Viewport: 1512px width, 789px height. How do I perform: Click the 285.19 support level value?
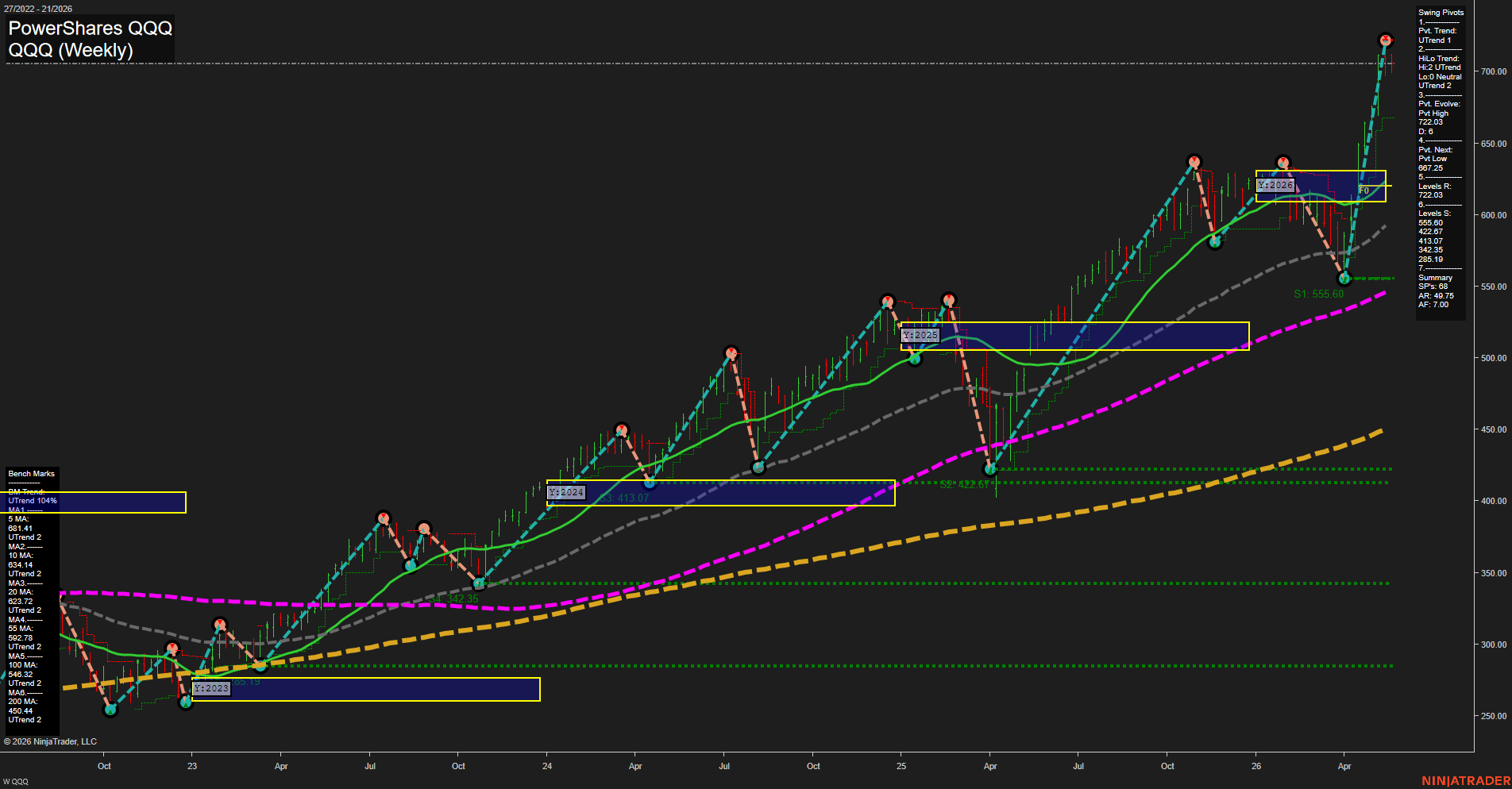click(1430, 260)
